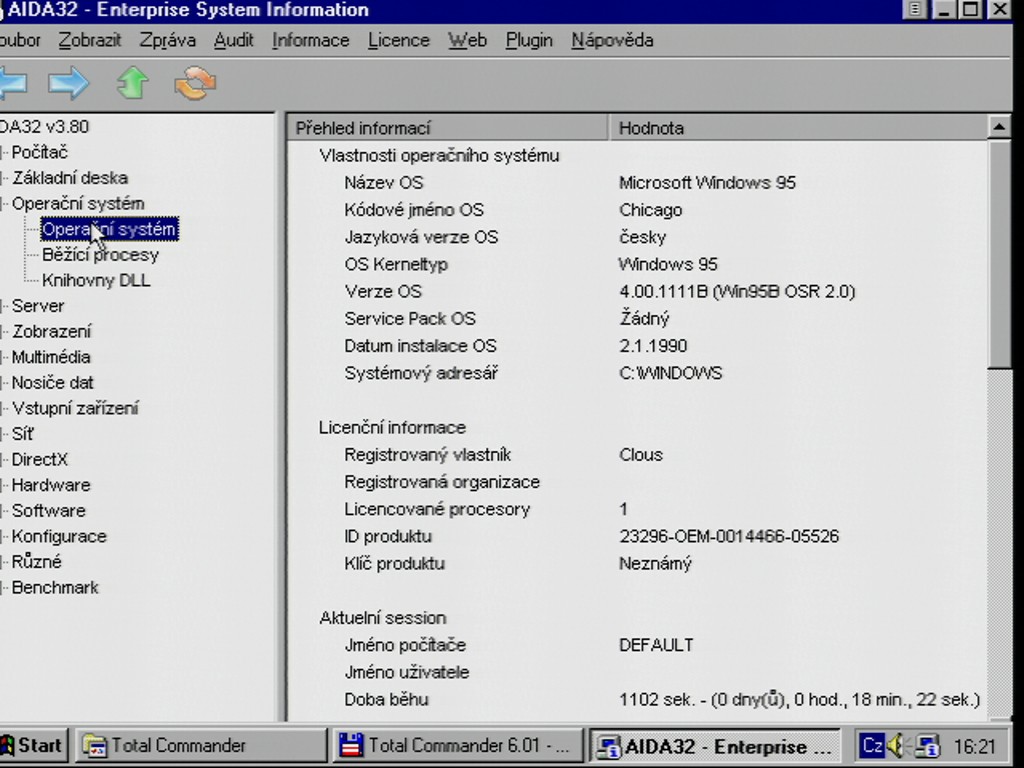This screenshot has height=768, width=1024.
Task: Select Počítač in the tree
Action: 39,152
